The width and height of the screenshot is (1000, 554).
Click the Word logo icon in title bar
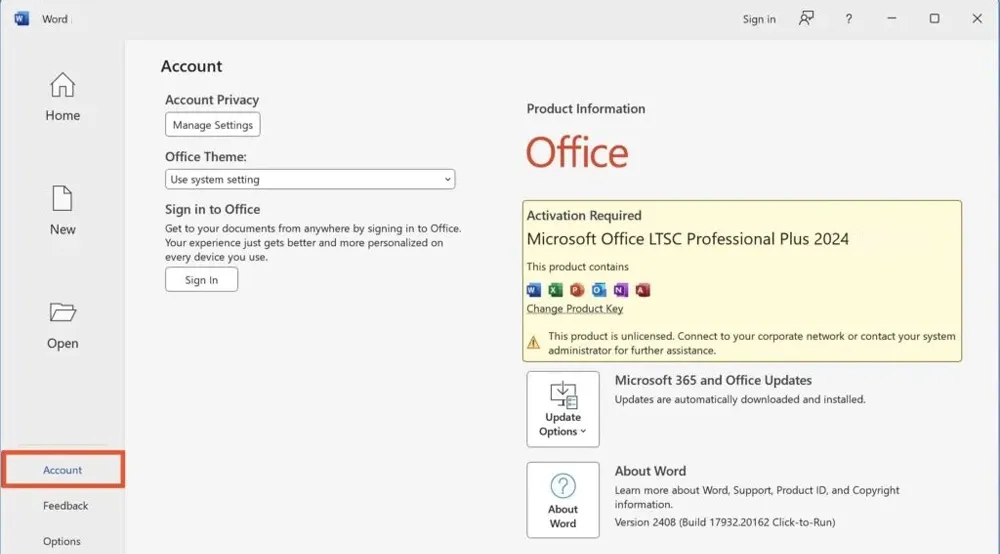(22, 18)
